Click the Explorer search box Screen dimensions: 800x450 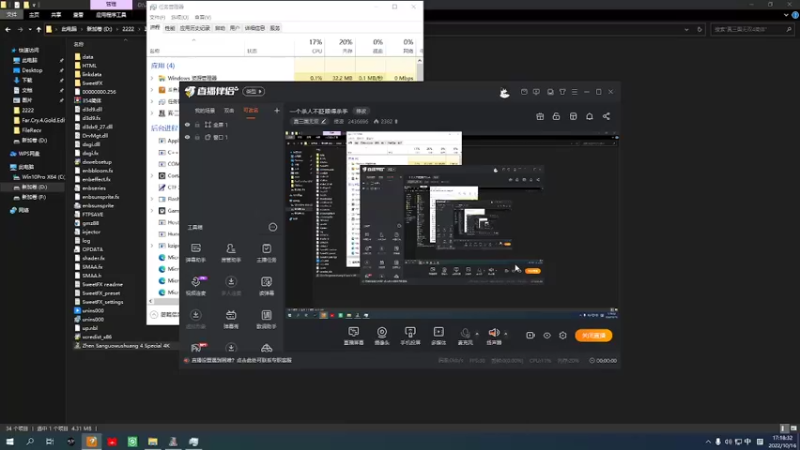point(752,30)
